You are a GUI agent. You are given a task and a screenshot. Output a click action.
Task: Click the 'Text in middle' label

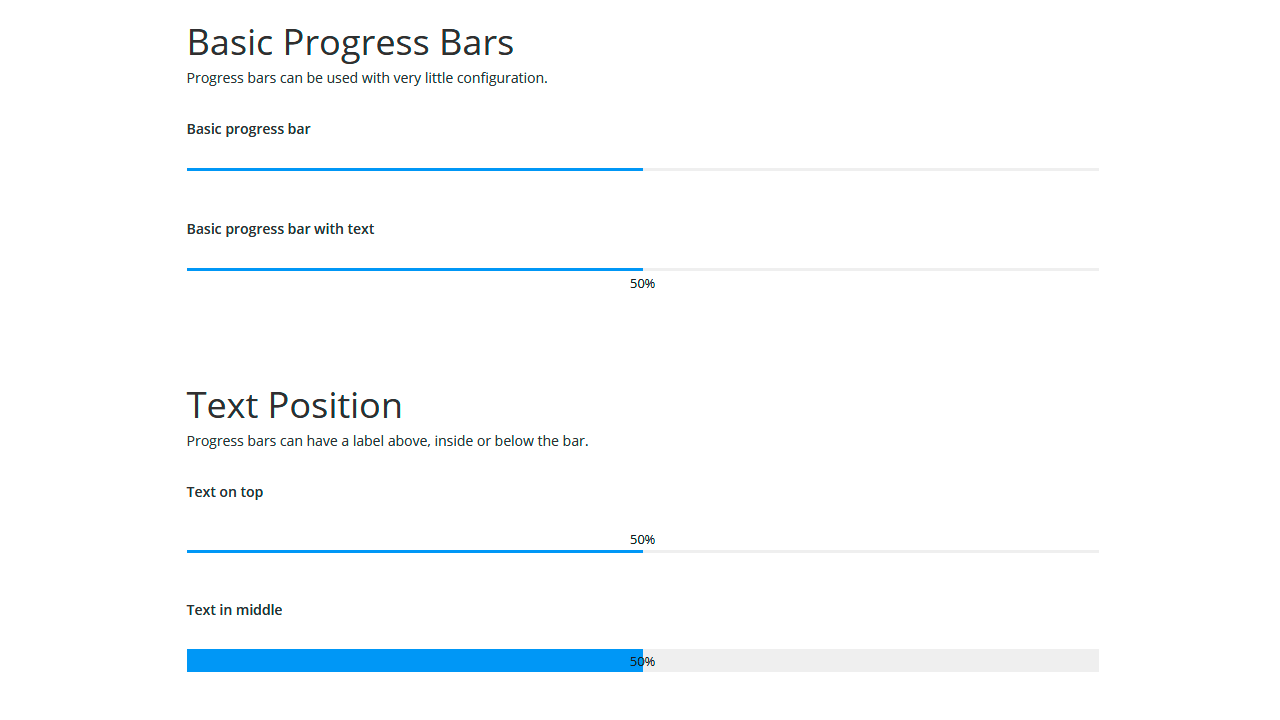234,609
